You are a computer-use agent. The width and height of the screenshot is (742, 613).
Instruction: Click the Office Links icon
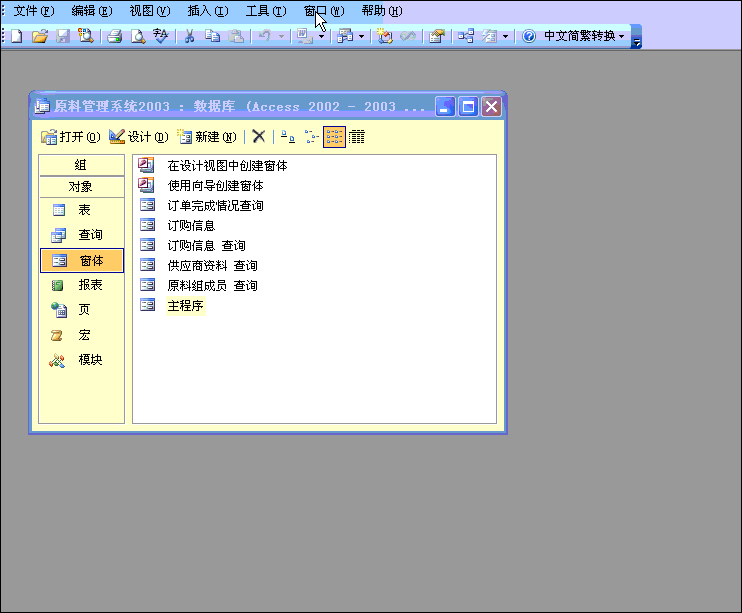coord(304,36)
